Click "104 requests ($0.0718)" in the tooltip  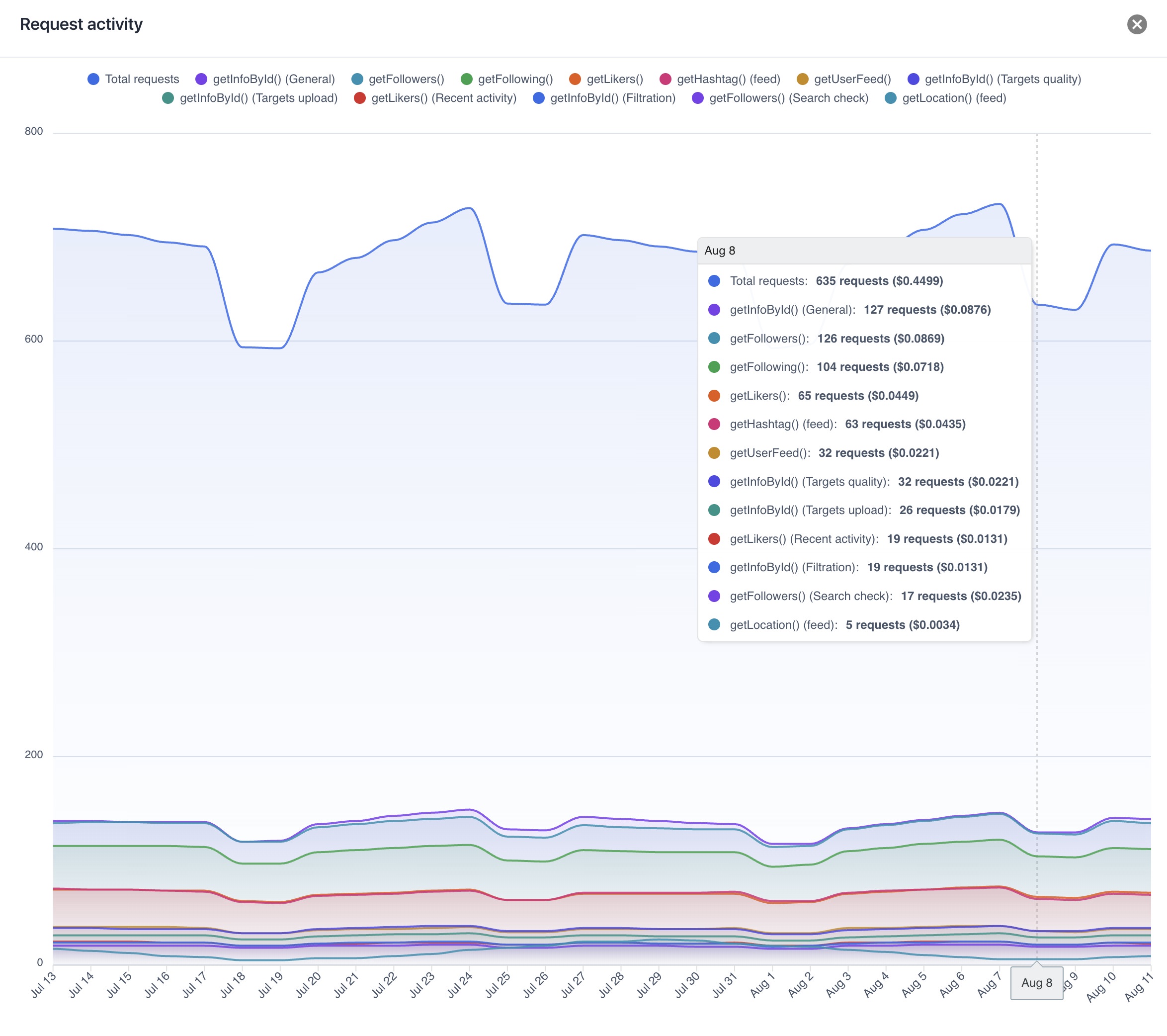point(880,367)
